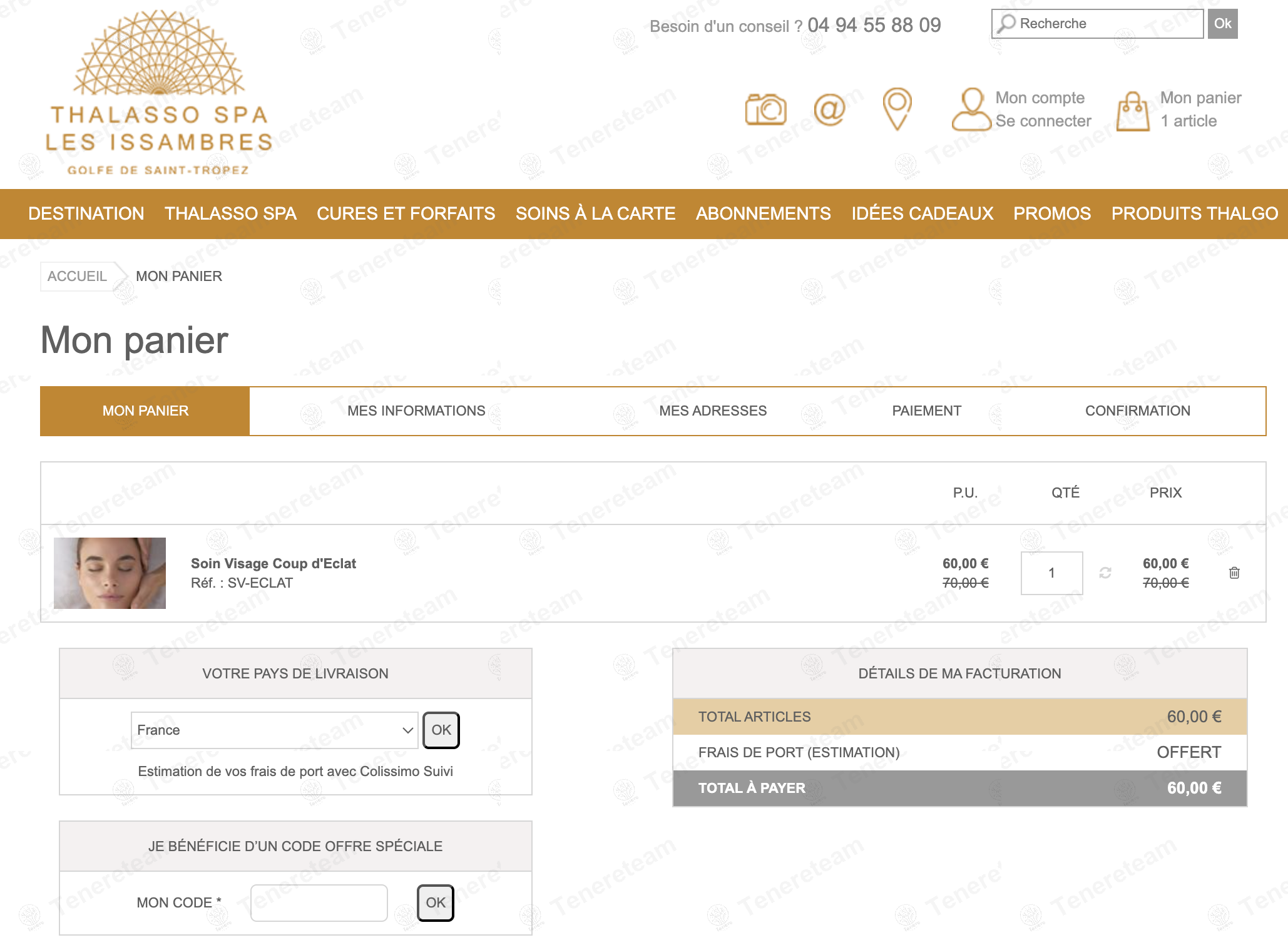The height and width of the screenshot is (940, 1288).
Task: Click the TOTAL À PAYER row
Action: (x=959, y=789)
